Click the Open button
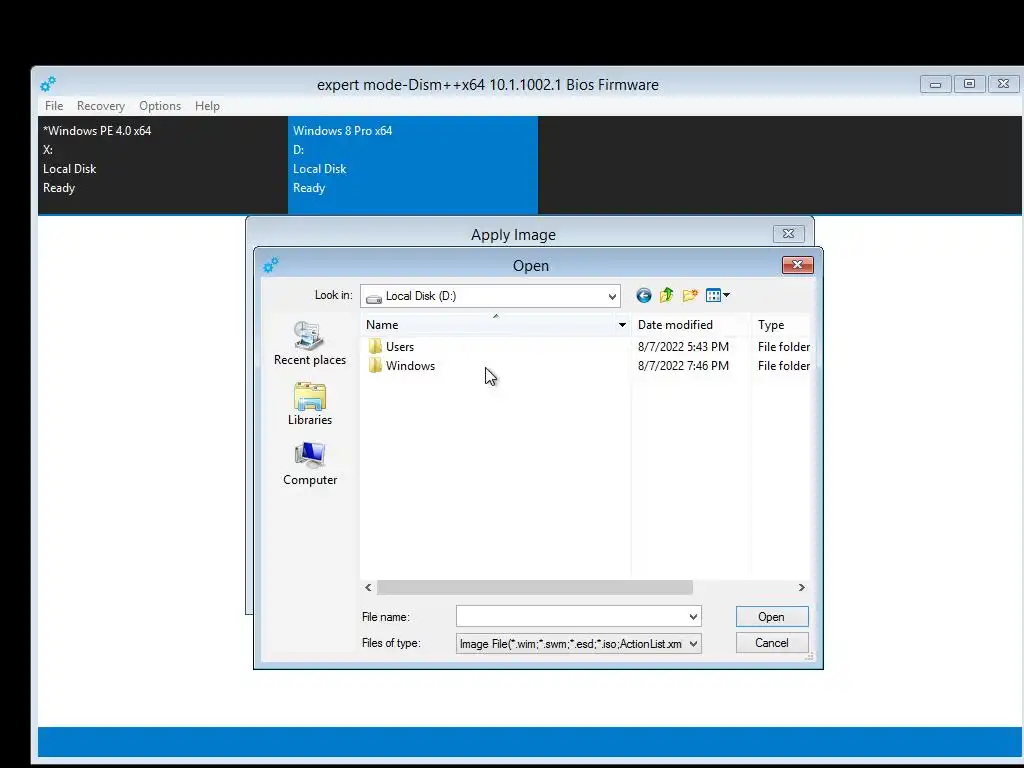The height and width of the screenshot is (768, 1024). click(x=772, y=616)
